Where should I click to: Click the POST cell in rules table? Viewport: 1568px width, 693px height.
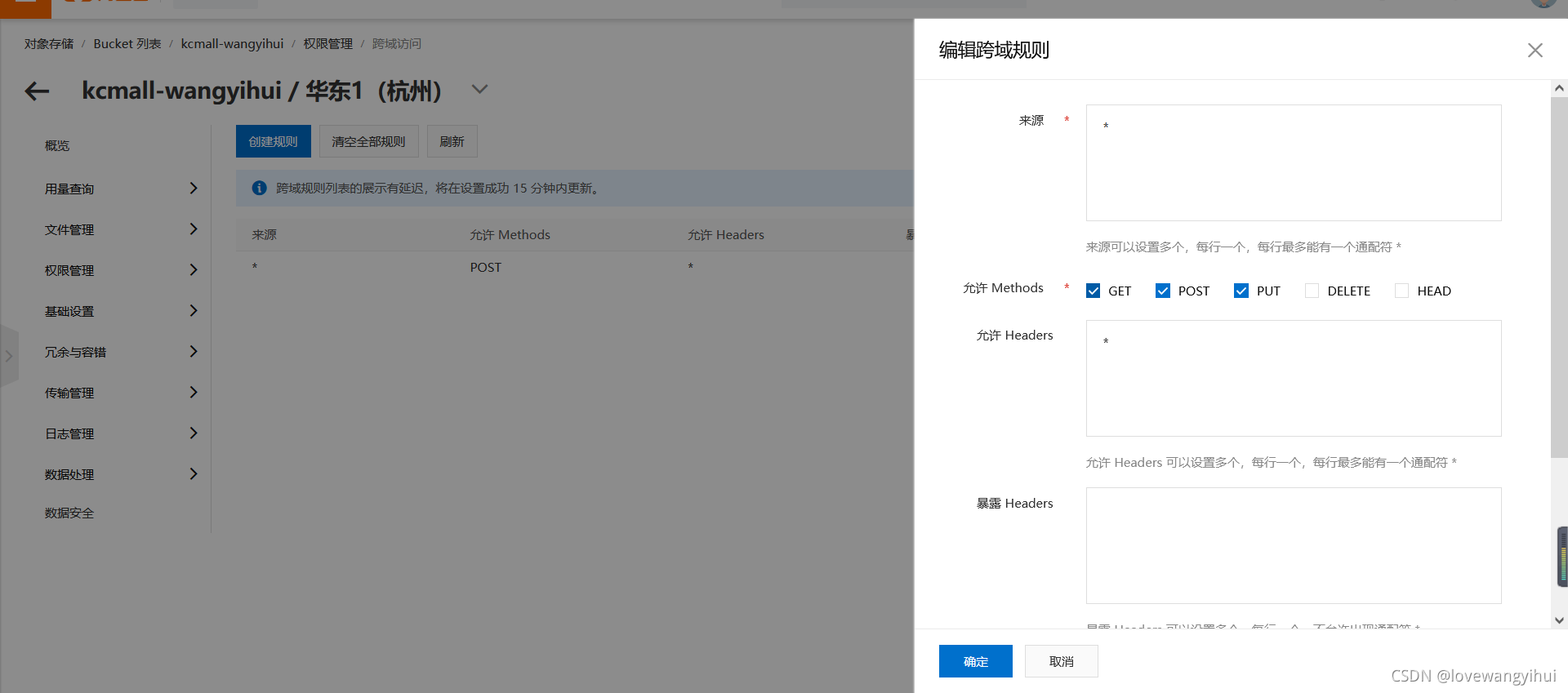coord(486,267)
